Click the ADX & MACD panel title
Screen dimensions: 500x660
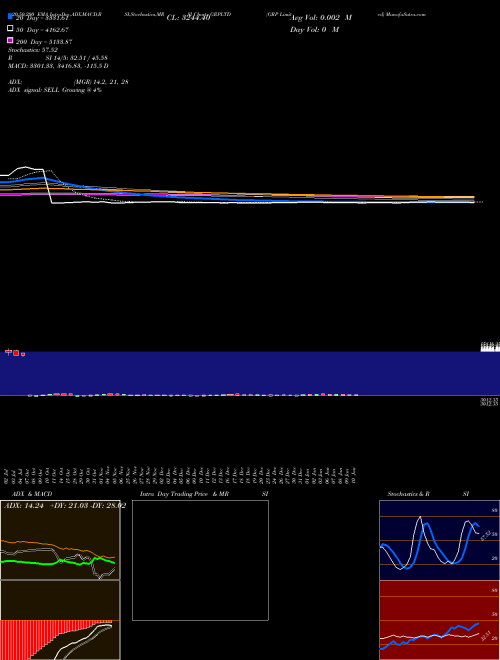pyautogui.click(x=32, y=494)
